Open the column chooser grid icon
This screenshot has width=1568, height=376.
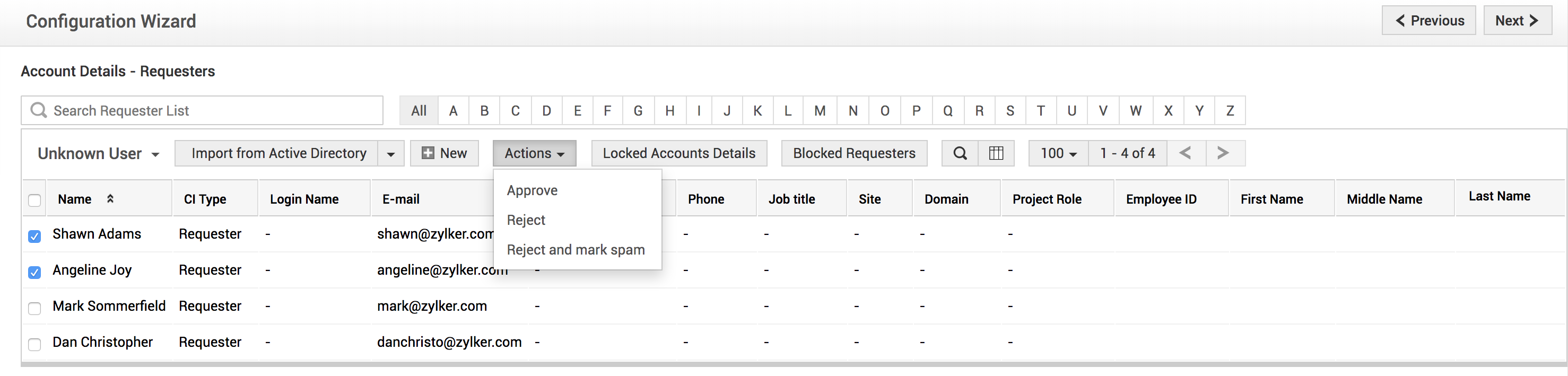[996, 153]
